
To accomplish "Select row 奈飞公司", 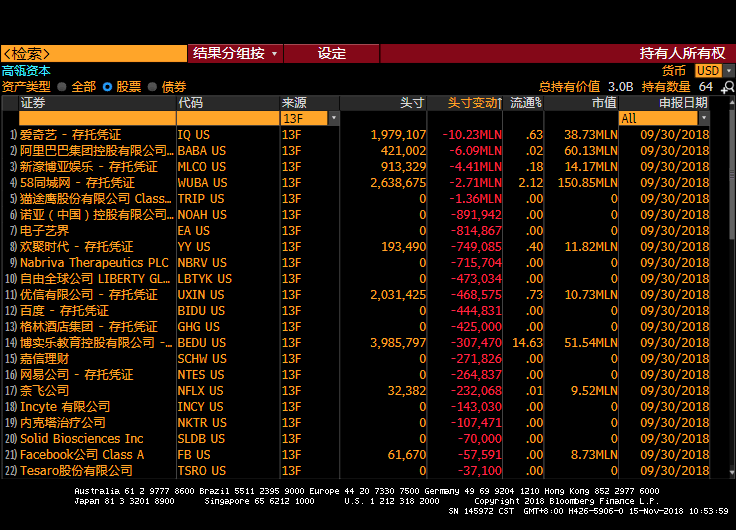I will [356, 391].
